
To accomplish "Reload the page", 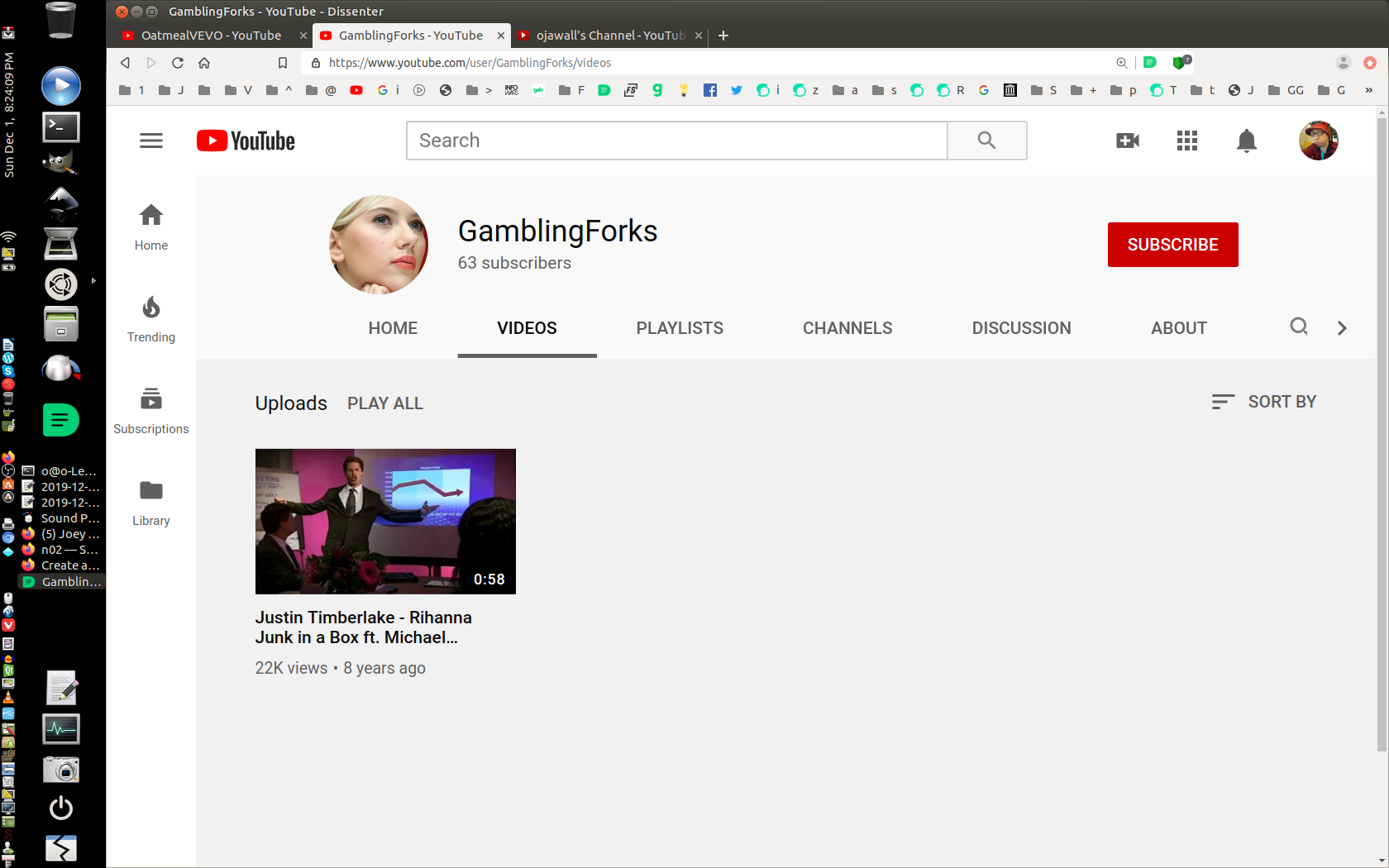I will pos(178,63).
